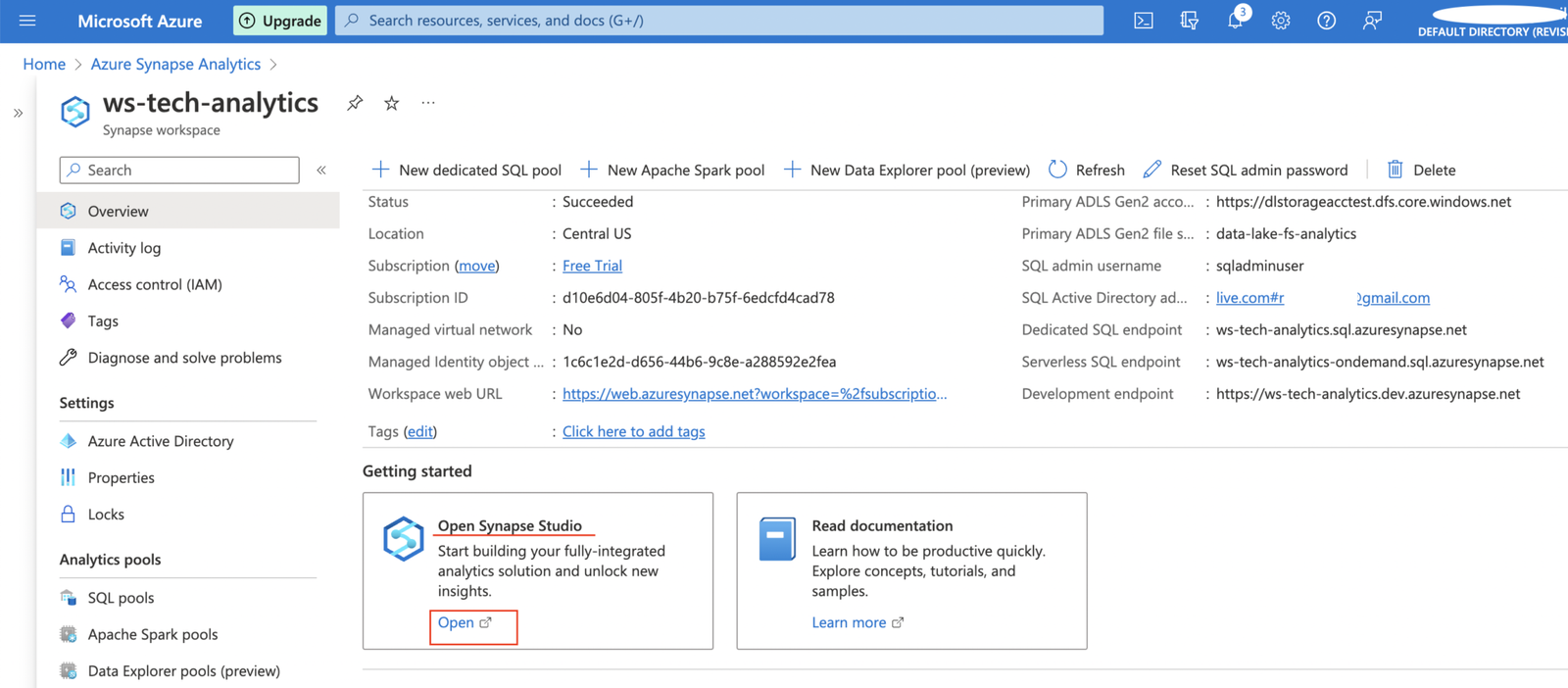Open directories and subscriptions filter icon
The width and height of the screenshot is (1568, 688).
point(1189,21)
